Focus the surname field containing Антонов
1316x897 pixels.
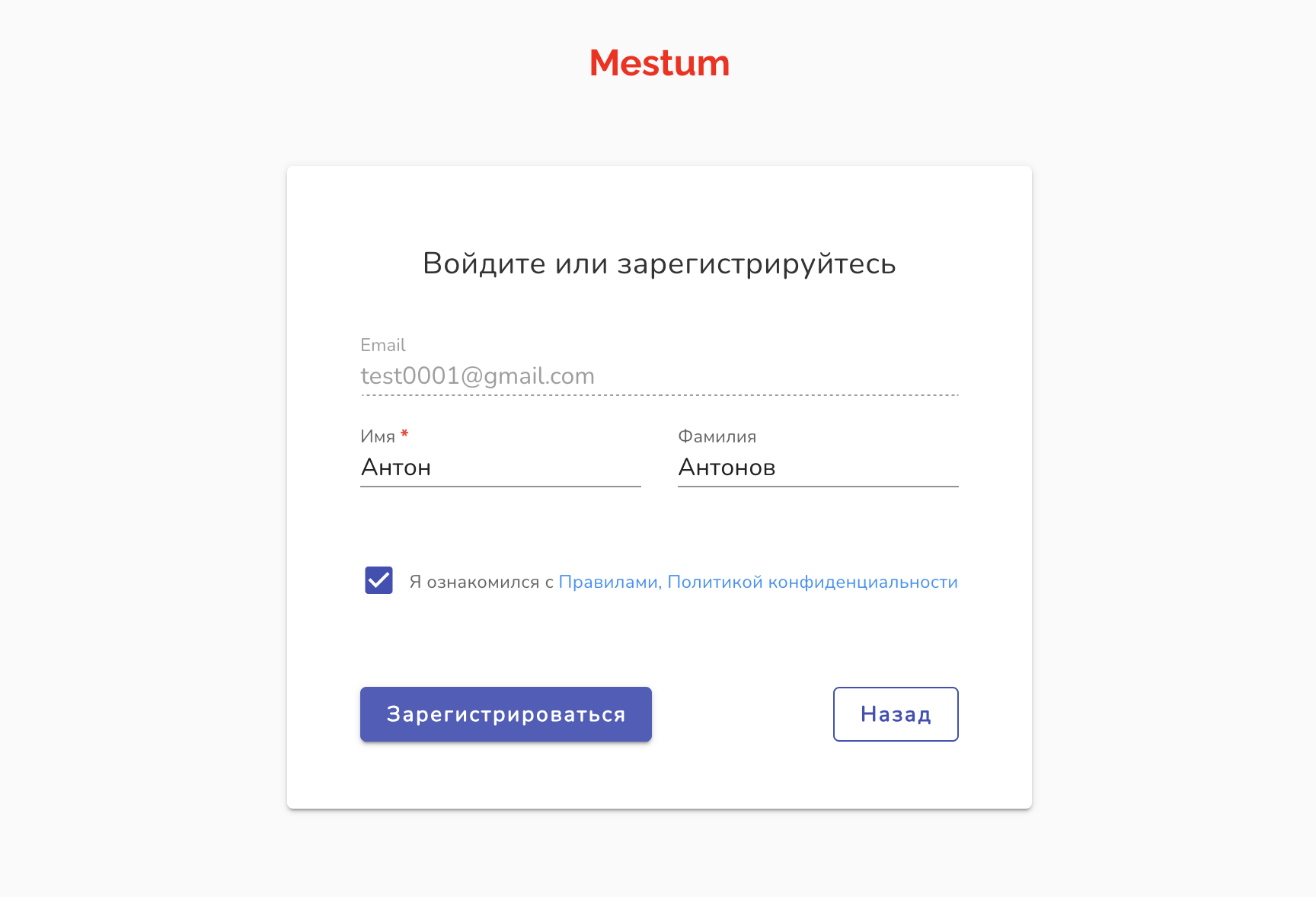click(x=817, y=468)
